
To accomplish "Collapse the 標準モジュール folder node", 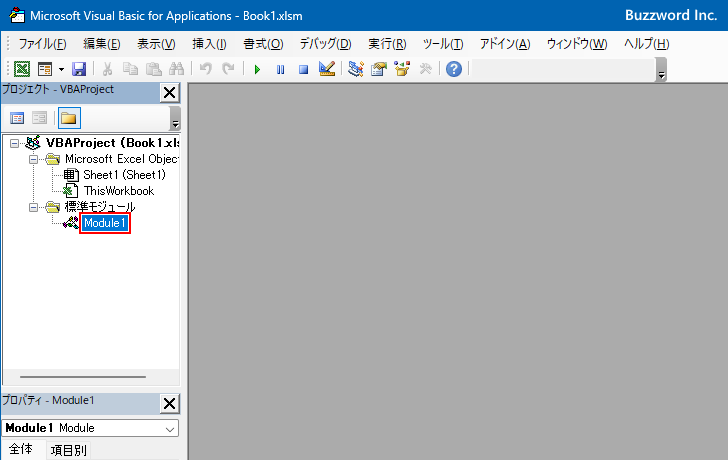I will (x=33, y=207).
